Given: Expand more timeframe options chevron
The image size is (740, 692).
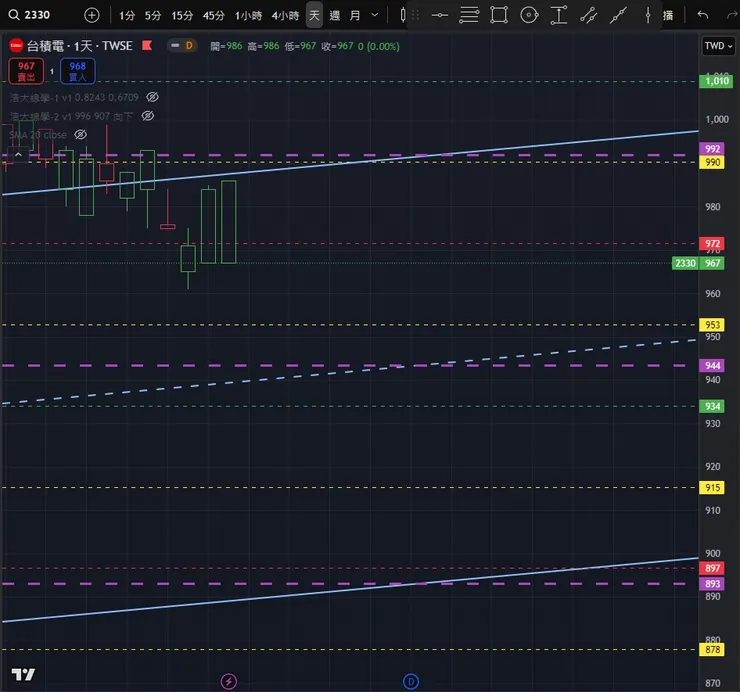Looking at the screenshot, I should tap(375, 15).
